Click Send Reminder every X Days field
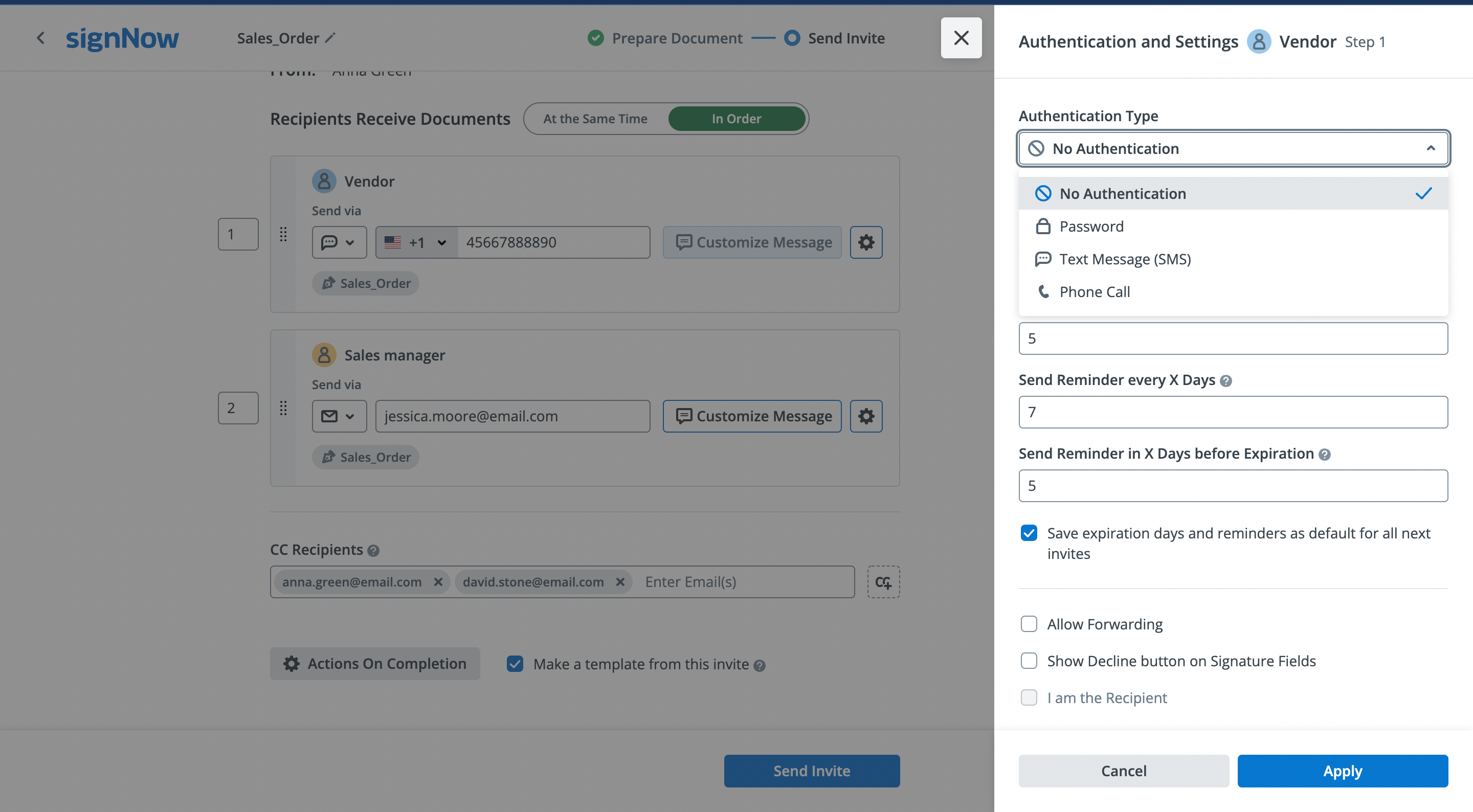1473x812 pixels. [x=1233, y=412]
